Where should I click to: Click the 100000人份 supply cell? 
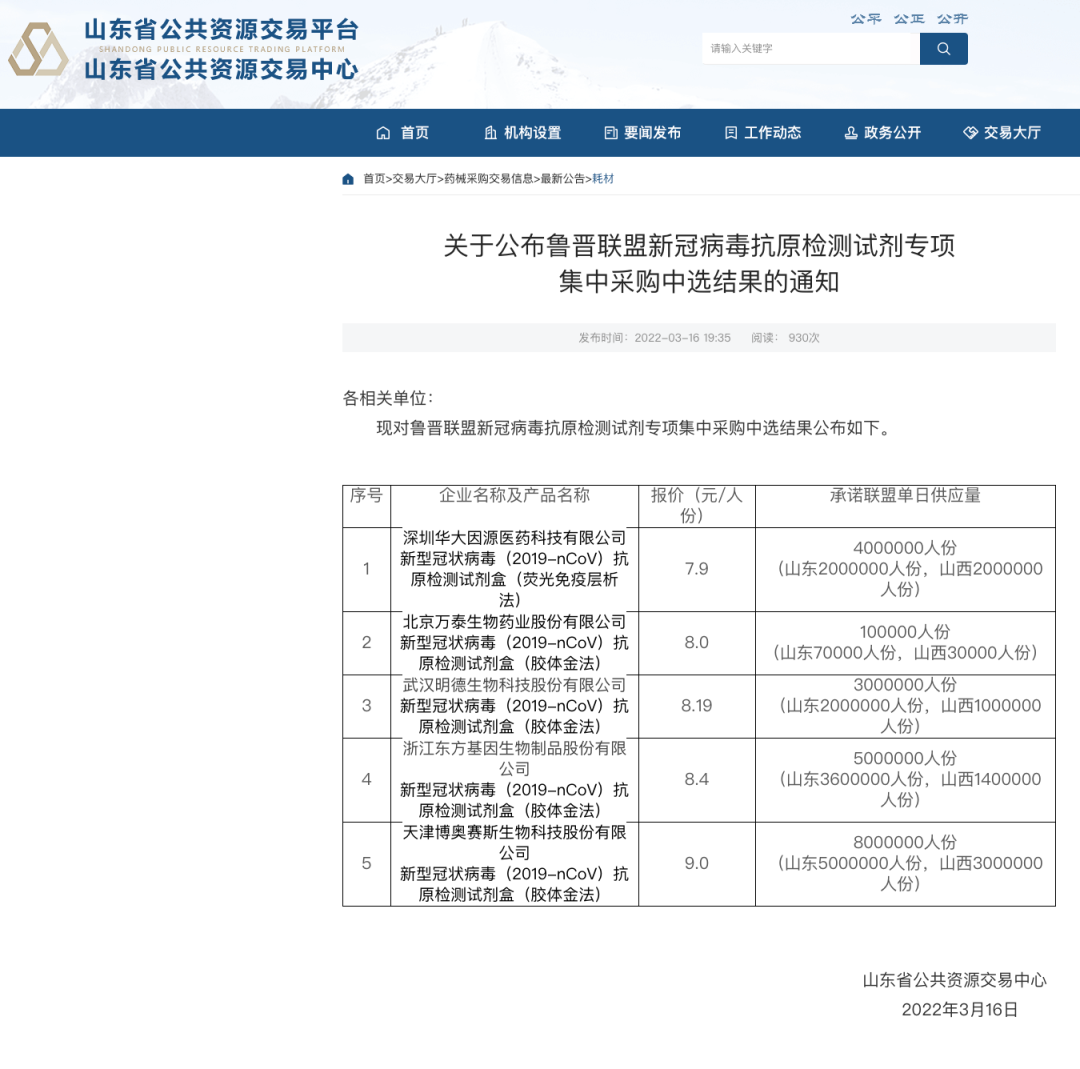point(905,643)
